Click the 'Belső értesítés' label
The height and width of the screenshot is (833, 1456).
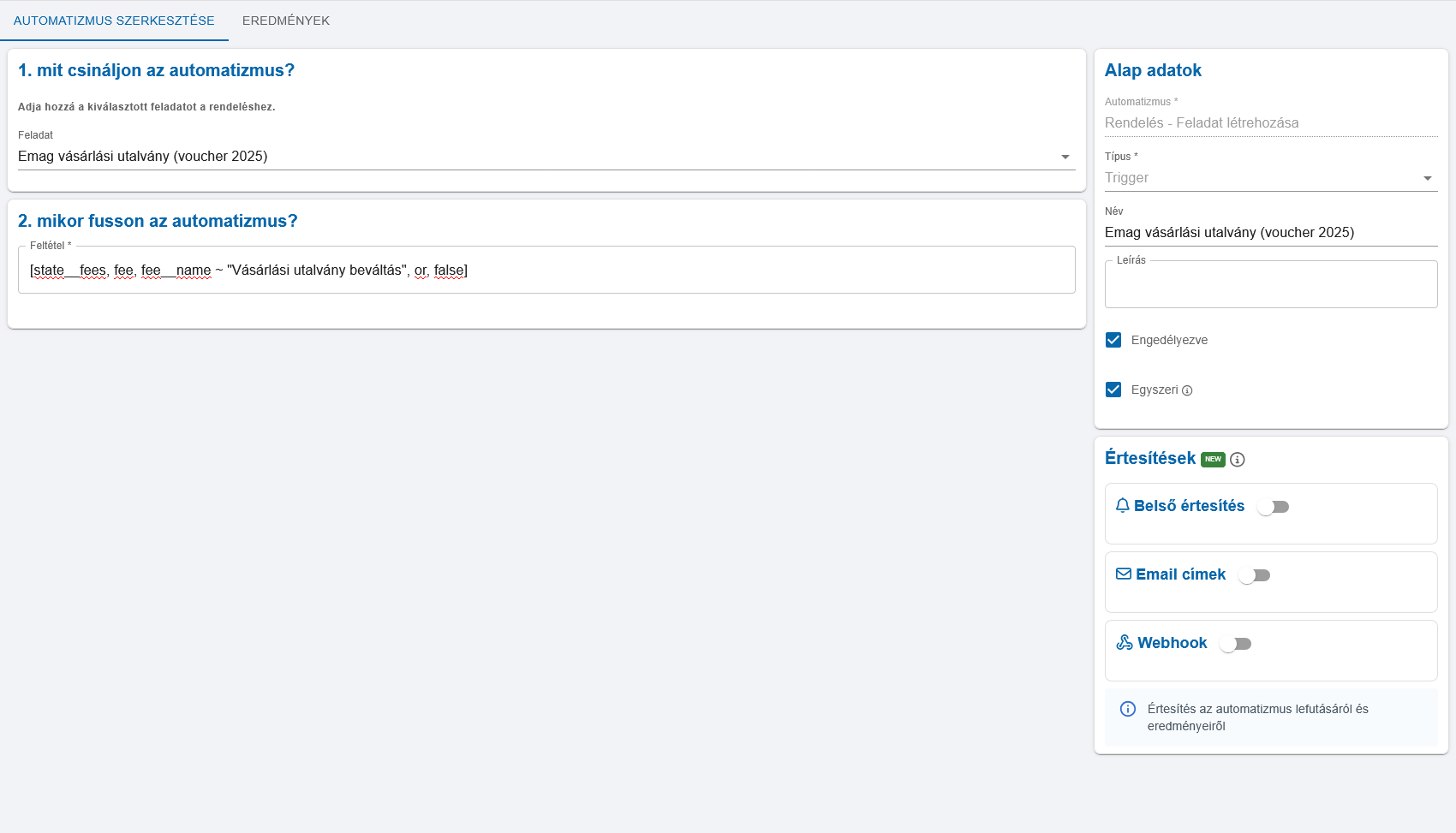(x=1189, y=506)
